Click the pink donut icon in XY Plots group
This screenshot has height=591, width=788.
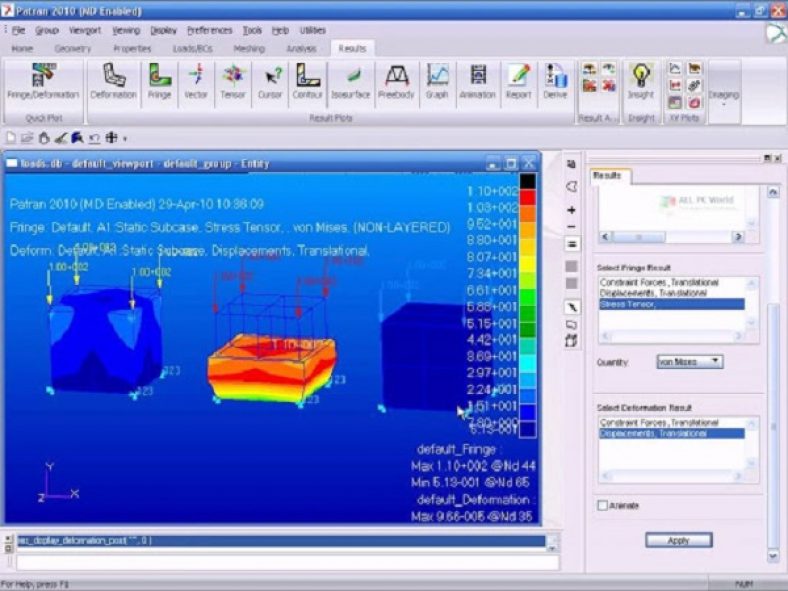(694, 103)
